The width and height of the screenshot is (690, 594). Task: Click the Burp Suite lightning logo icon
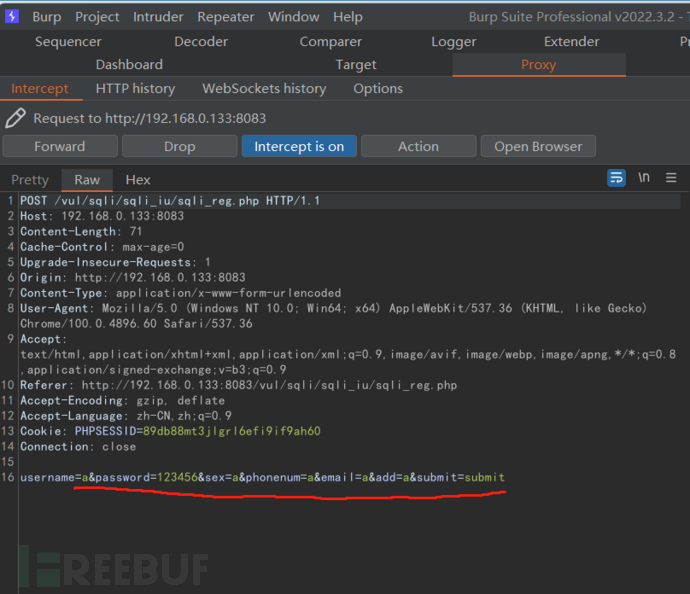coord(12,16)
